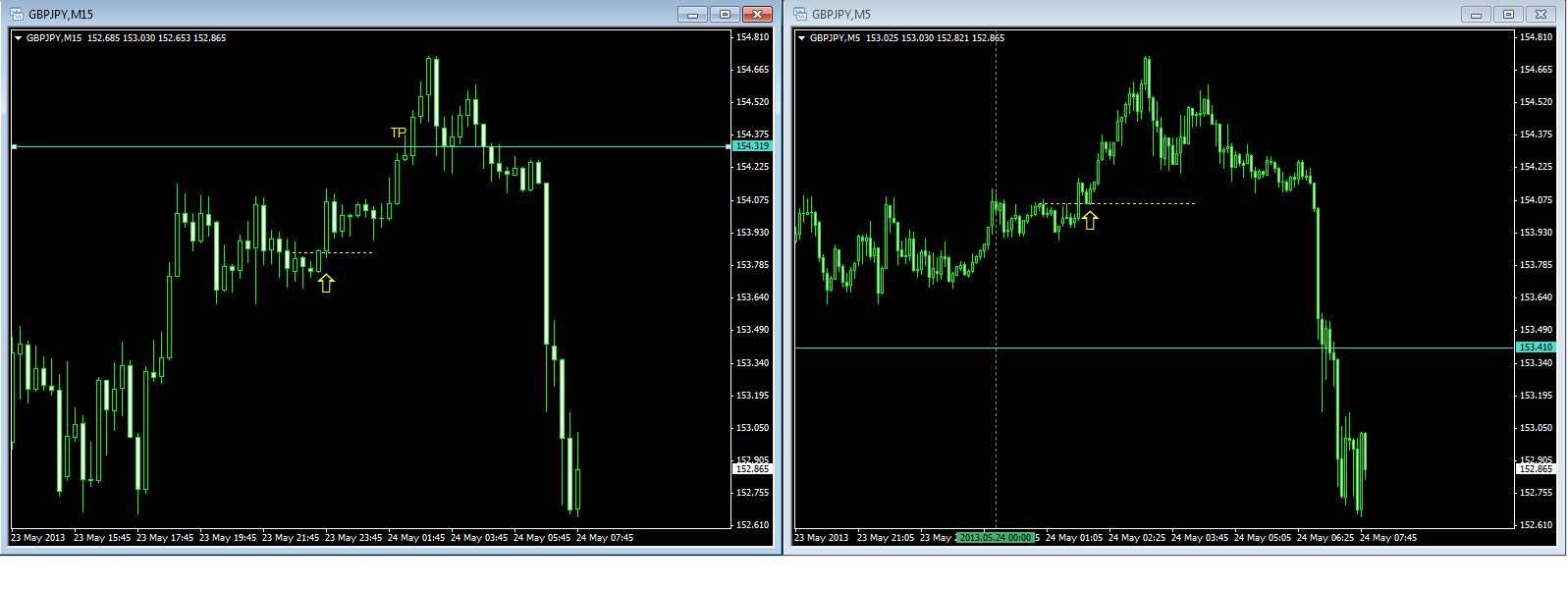Click the OHLC values 153.025 153.030 152.821 in M5 chart
The width and height of the screenshot is (1568, 589).
coord(917,38)
